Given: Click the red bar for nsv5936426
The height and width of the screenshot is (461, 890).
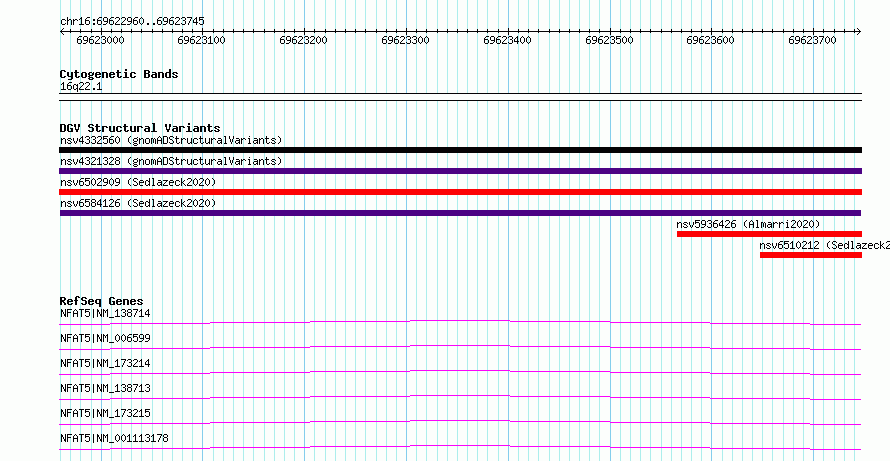Looking at the screenshot, I should 769,234.
